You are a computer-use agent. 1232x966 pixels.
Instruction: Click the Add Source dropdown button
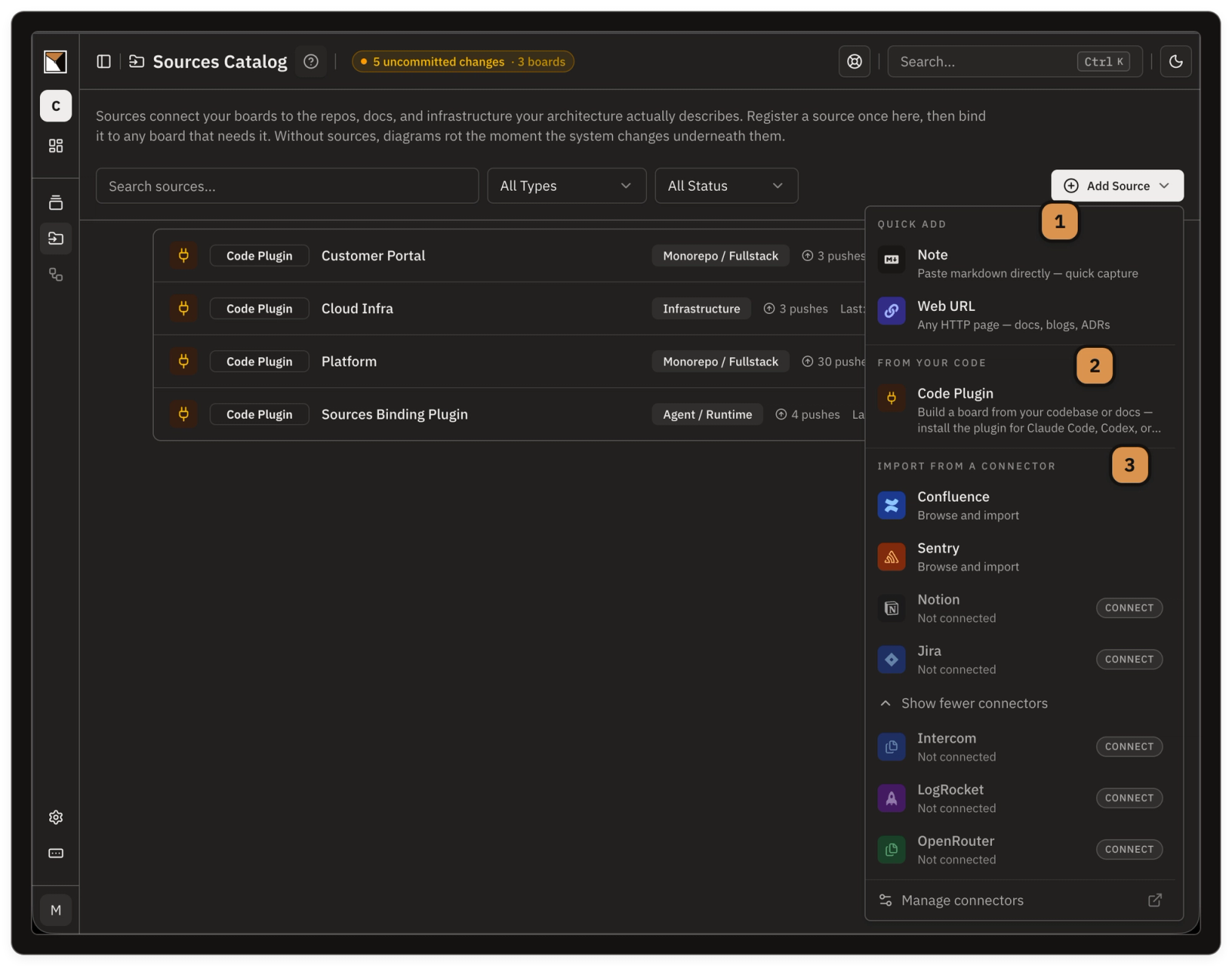[x=1117, y=186]
